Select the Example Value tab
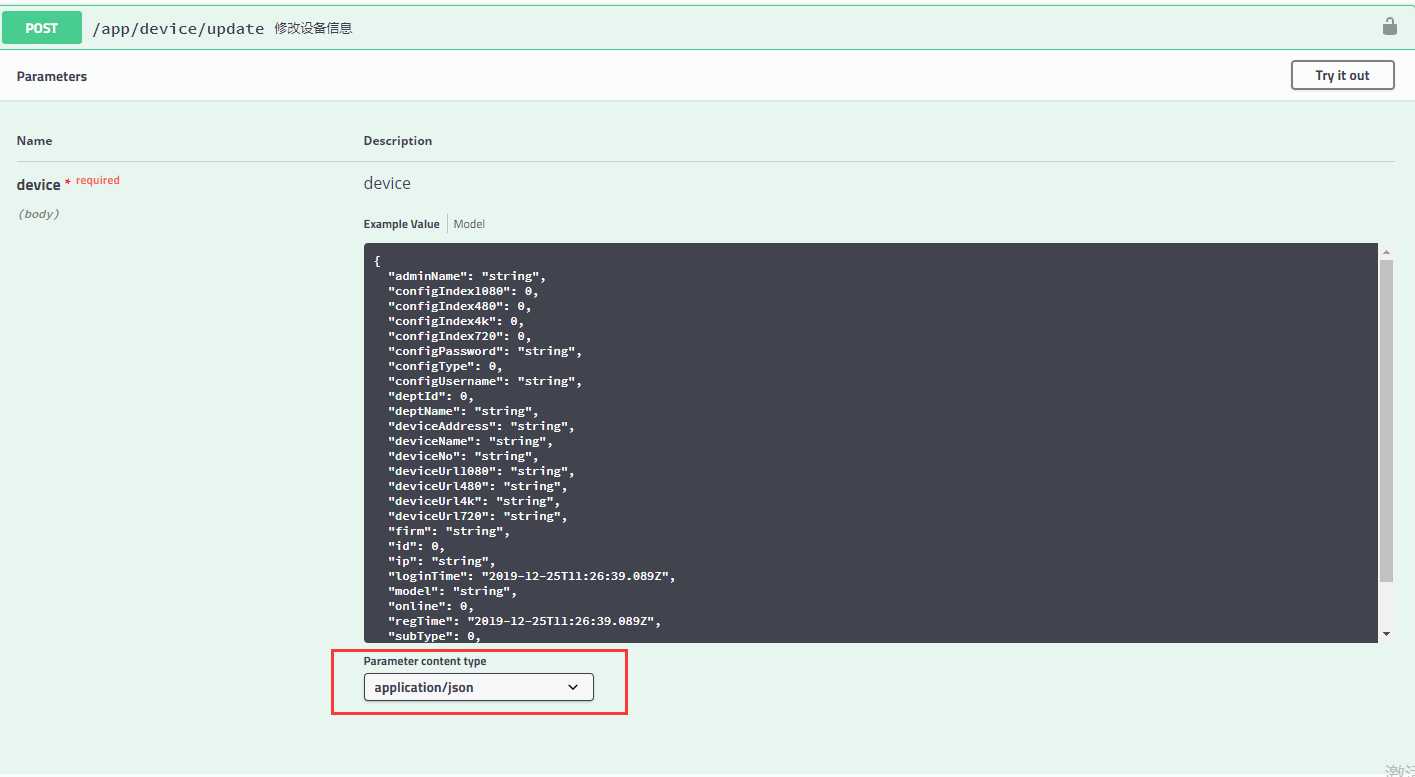Viewport: 1415px width, 777px height. coord(401,224)
